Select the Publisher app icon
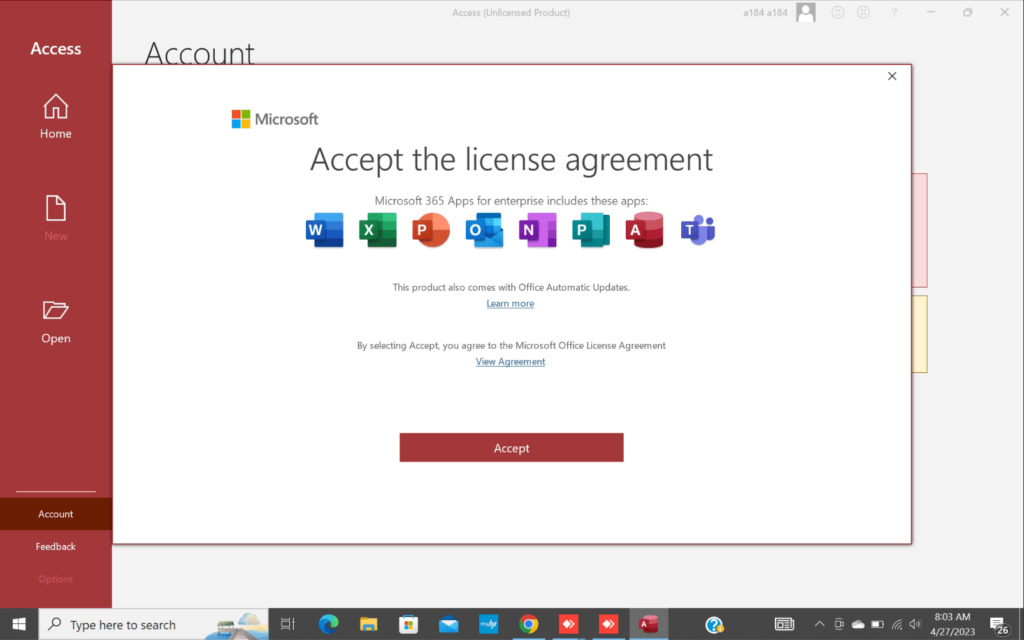 click(591, 230)
